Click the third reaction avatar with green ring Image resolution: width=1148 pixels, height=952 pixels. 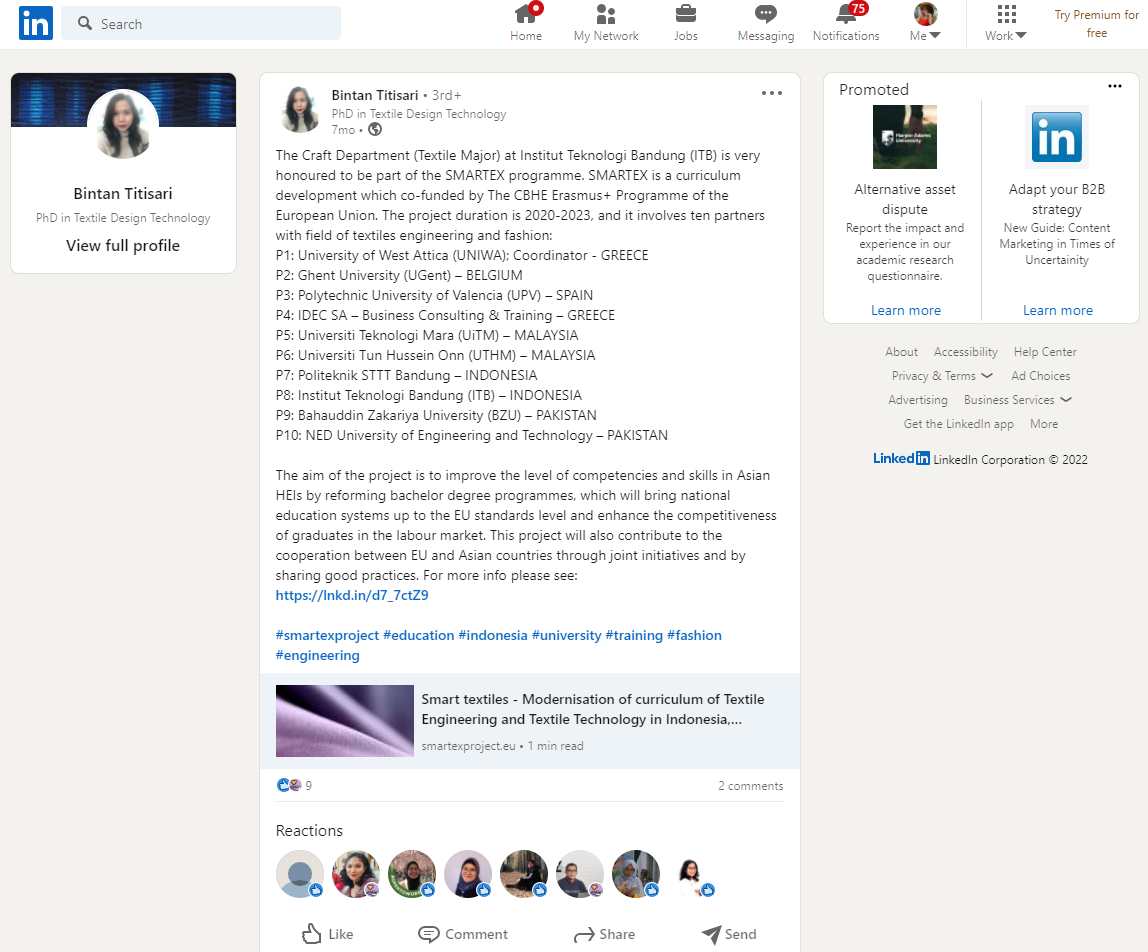point(411,874)
